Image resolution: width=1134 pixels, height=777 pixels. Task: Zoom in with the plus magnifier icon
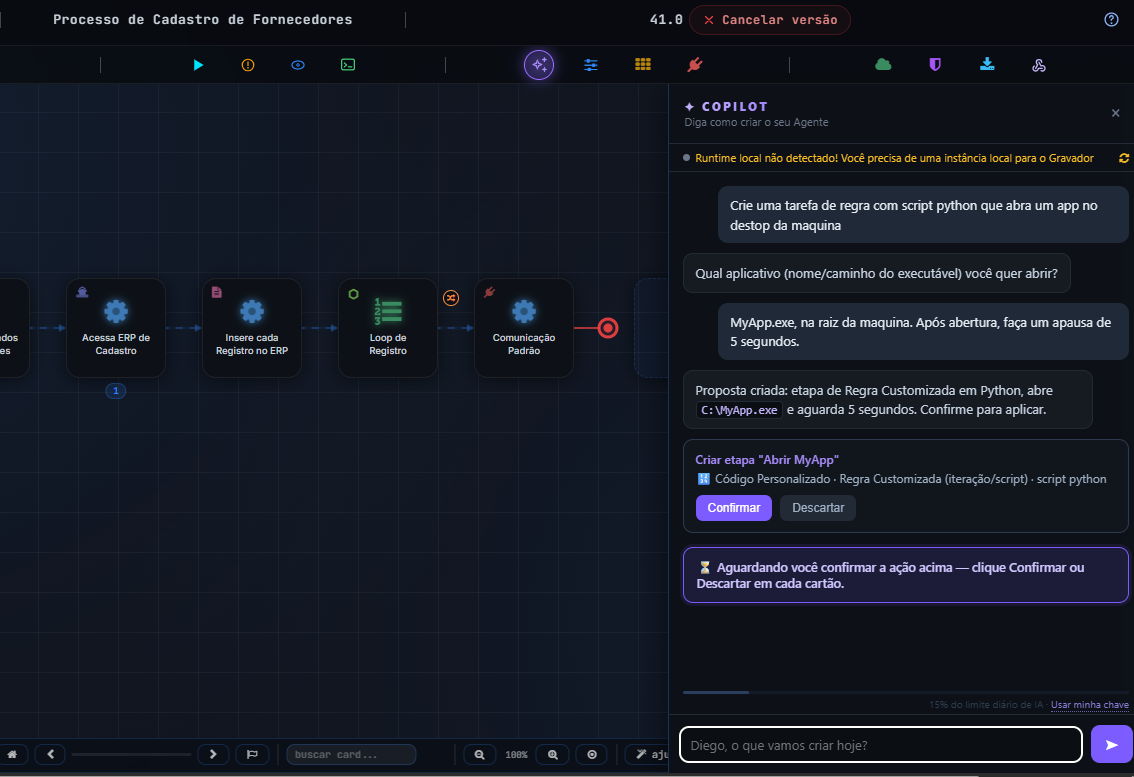[553, 754]
